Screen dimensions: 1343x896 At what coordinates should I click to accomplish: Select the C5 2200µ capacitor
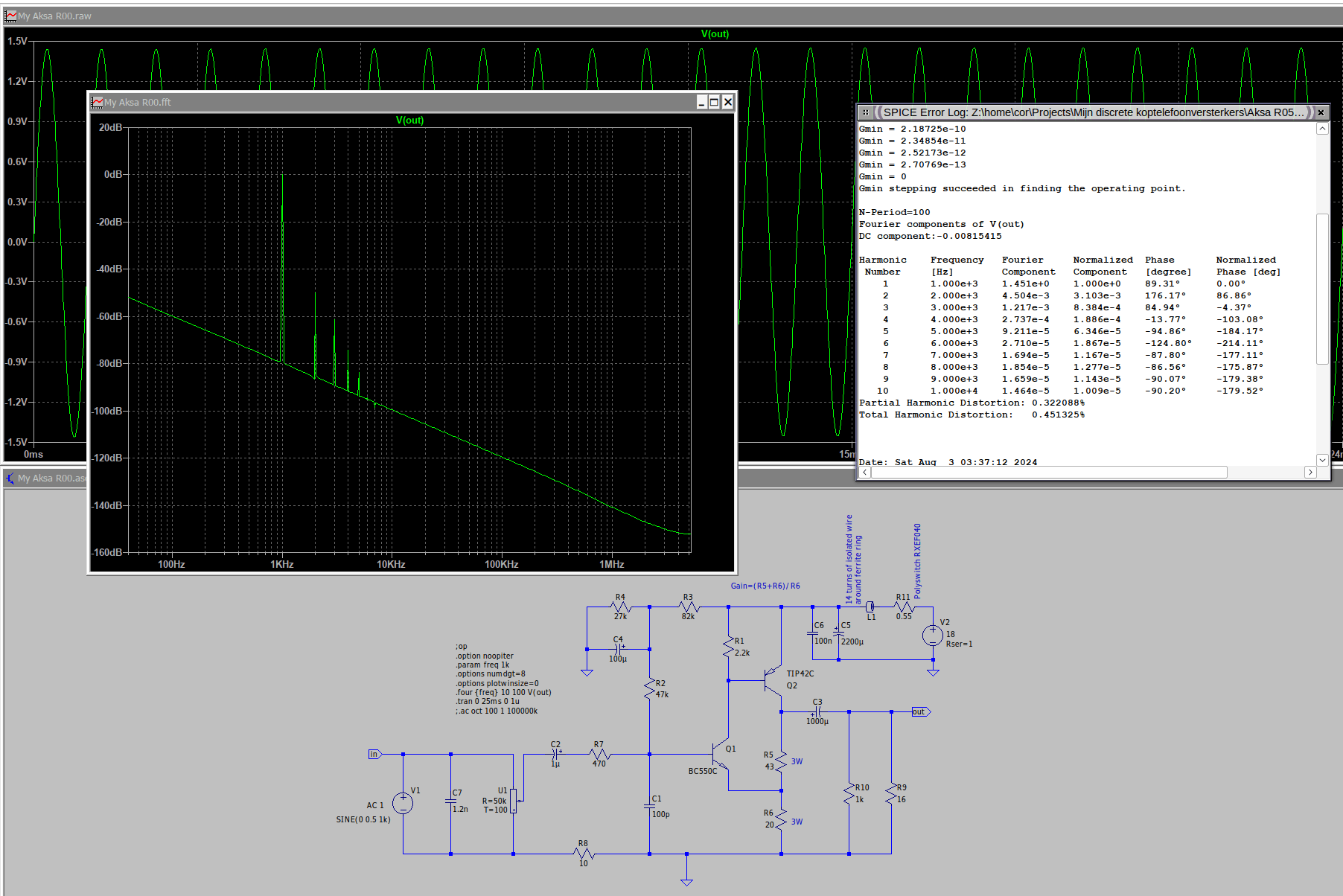(x=838, y=633)
